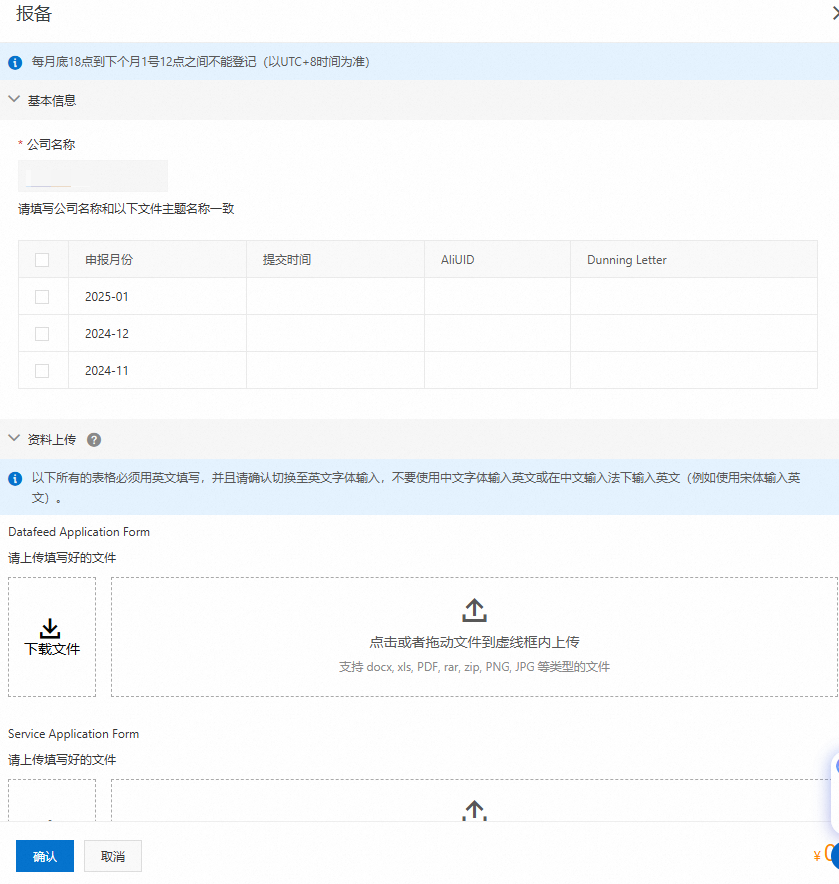The width and height of the screenshot is (839, 884).
Task: Click the 确认 button
Action: [x=45, y=856]
